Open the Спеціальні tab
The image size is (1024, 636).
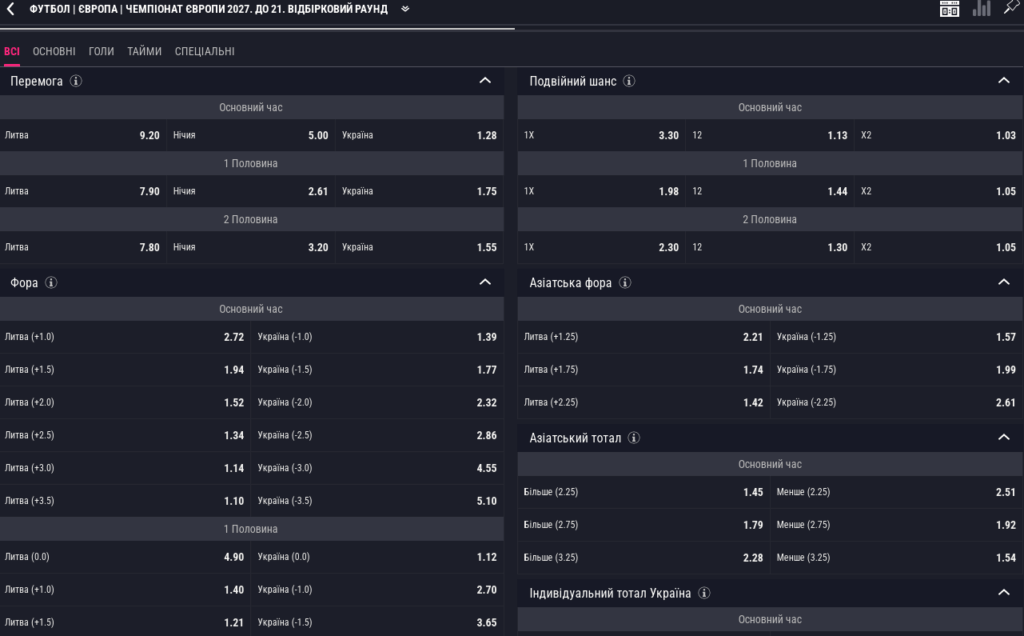pyautogui.click(x=204, y=51)
